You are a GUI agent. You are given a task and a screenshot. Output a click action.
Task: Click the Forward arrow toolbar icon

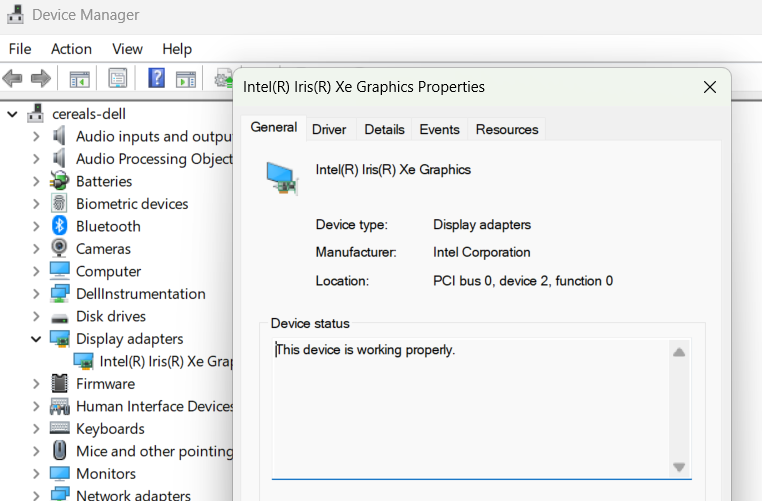click(41, 78)
